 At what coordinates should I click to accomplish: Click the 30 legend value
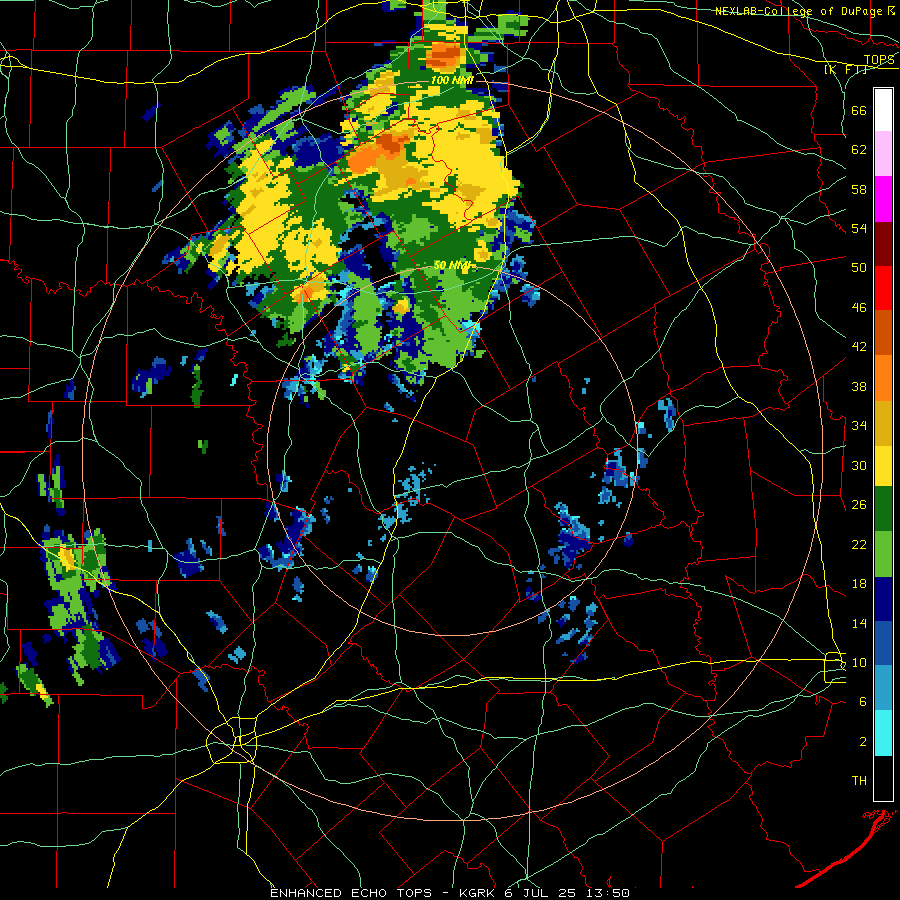[859, 465]
